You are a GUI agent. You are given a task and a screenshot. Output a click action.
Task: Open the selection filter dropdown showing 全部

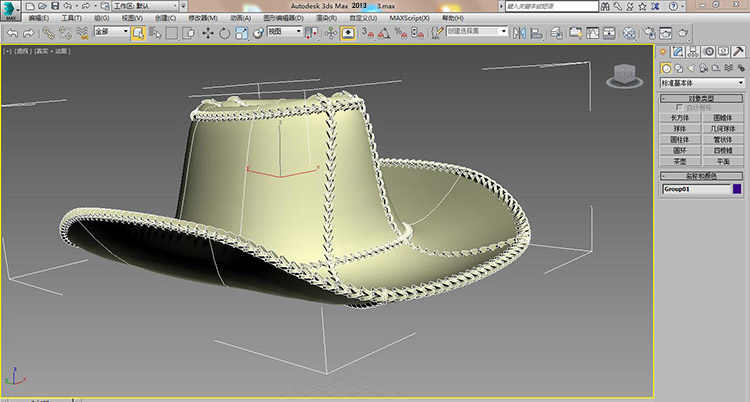[x=112, y=33]
